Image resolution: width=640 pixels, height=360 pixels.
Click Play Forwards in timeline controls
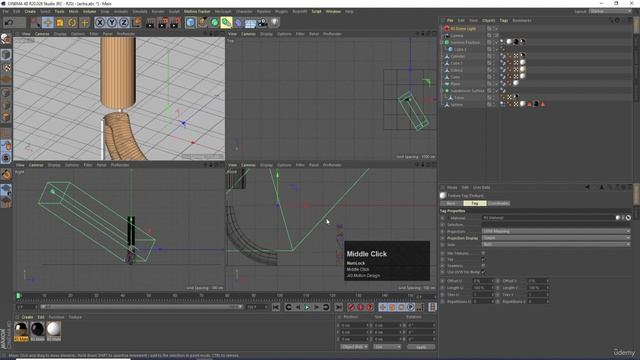click(x=307, y=307)
